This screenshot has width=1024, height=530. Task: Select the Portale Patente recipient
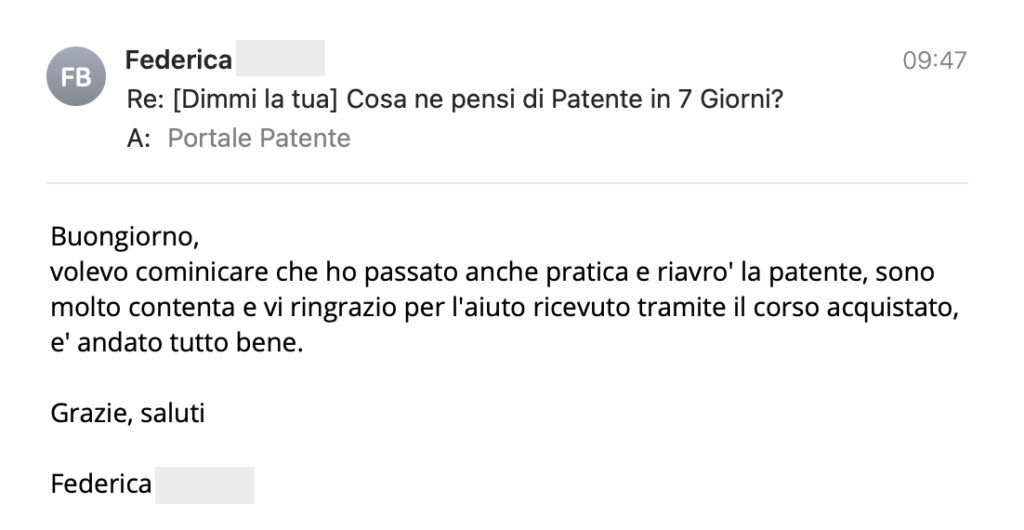coord(258,138)
